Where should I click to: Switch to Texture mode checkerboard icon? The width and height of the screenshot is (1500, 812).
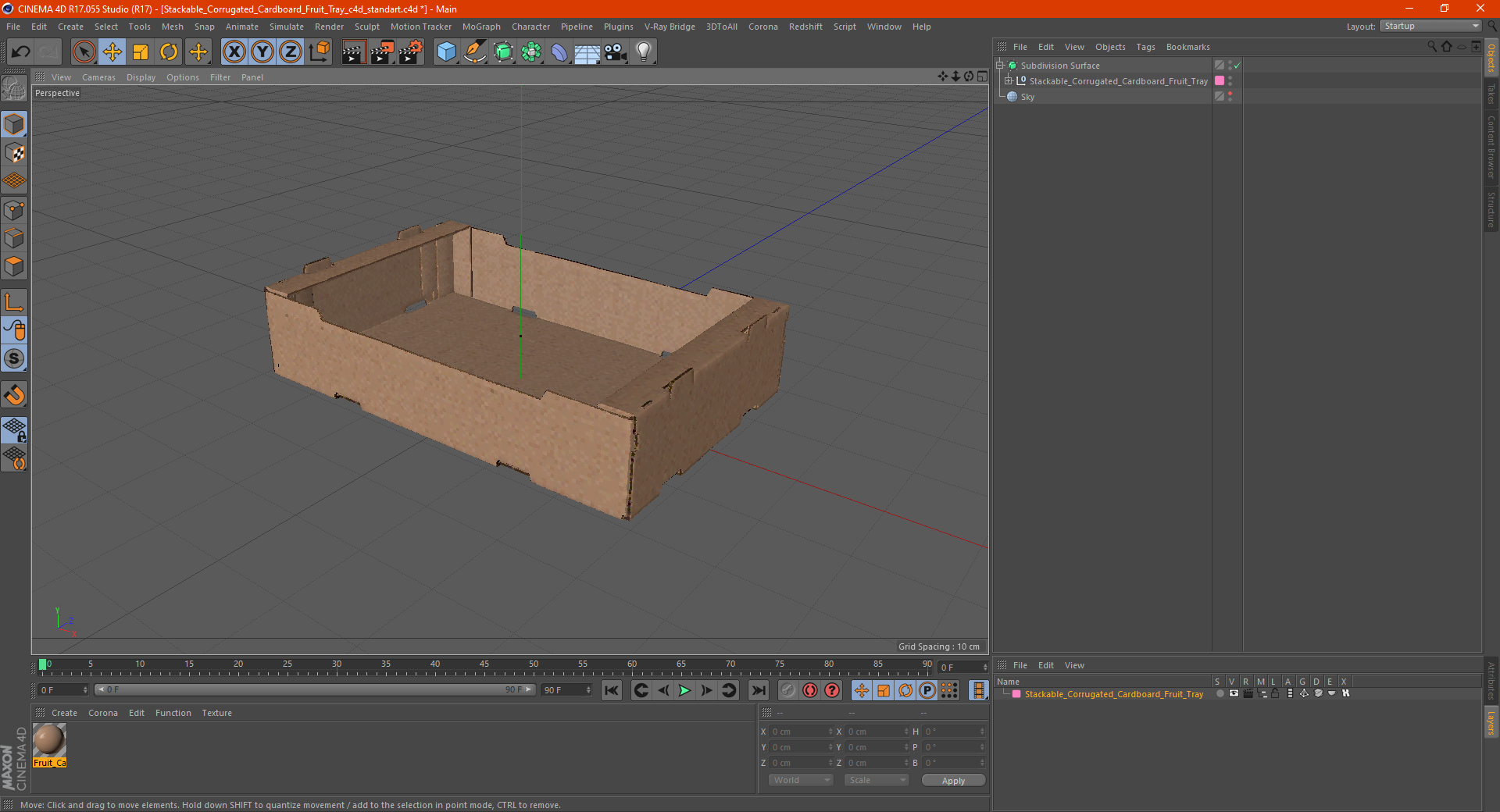[14, 153]
